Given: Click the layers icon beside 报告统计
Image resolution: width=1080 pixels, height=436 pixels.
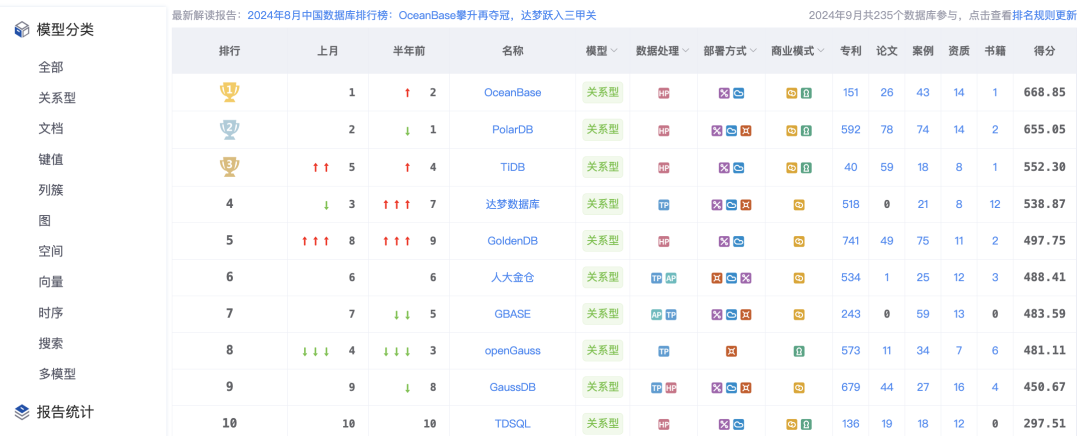Looking at the screenshot, I should pos(22,412).
